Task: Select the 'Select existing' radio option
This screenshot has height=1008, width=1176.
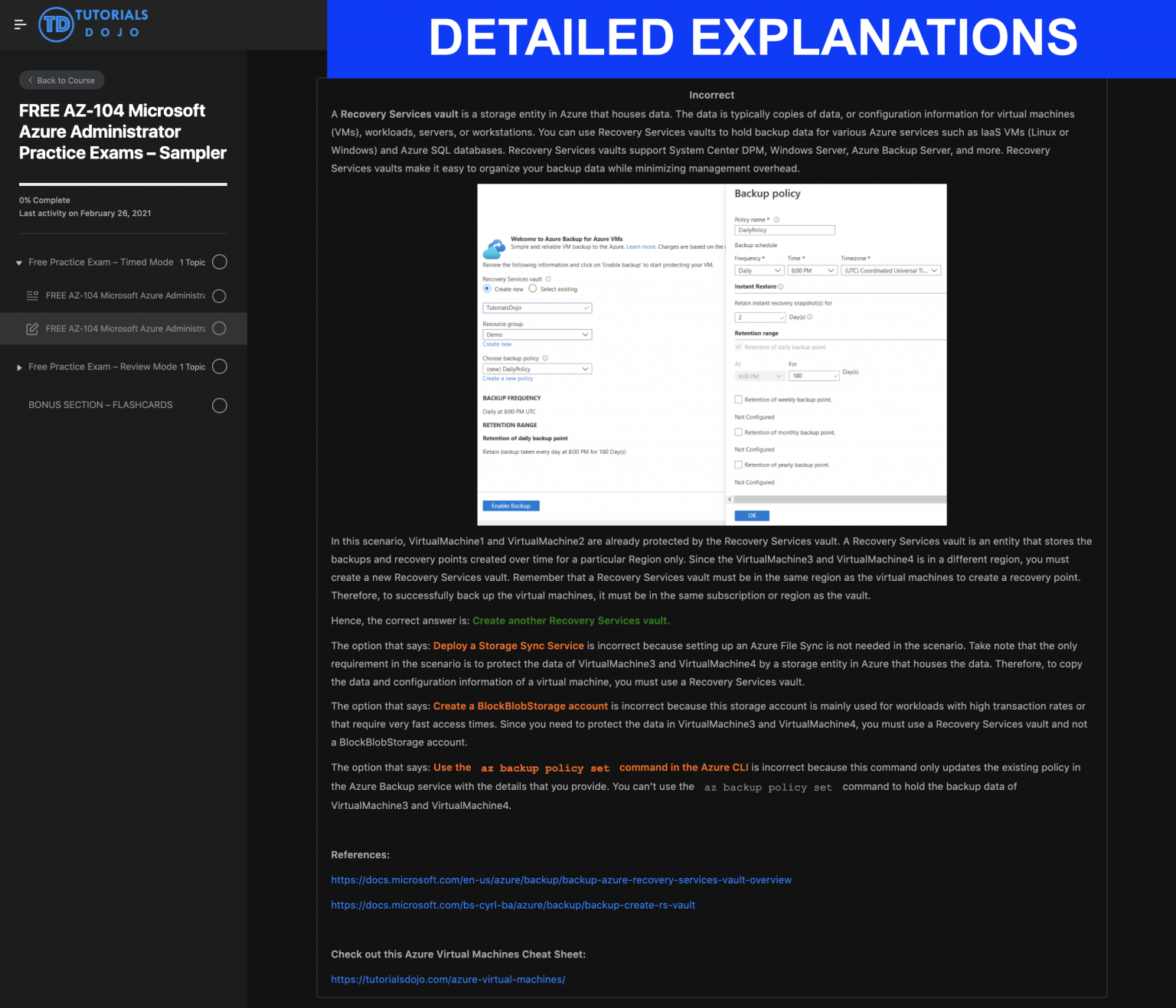Action: (533, 289)
